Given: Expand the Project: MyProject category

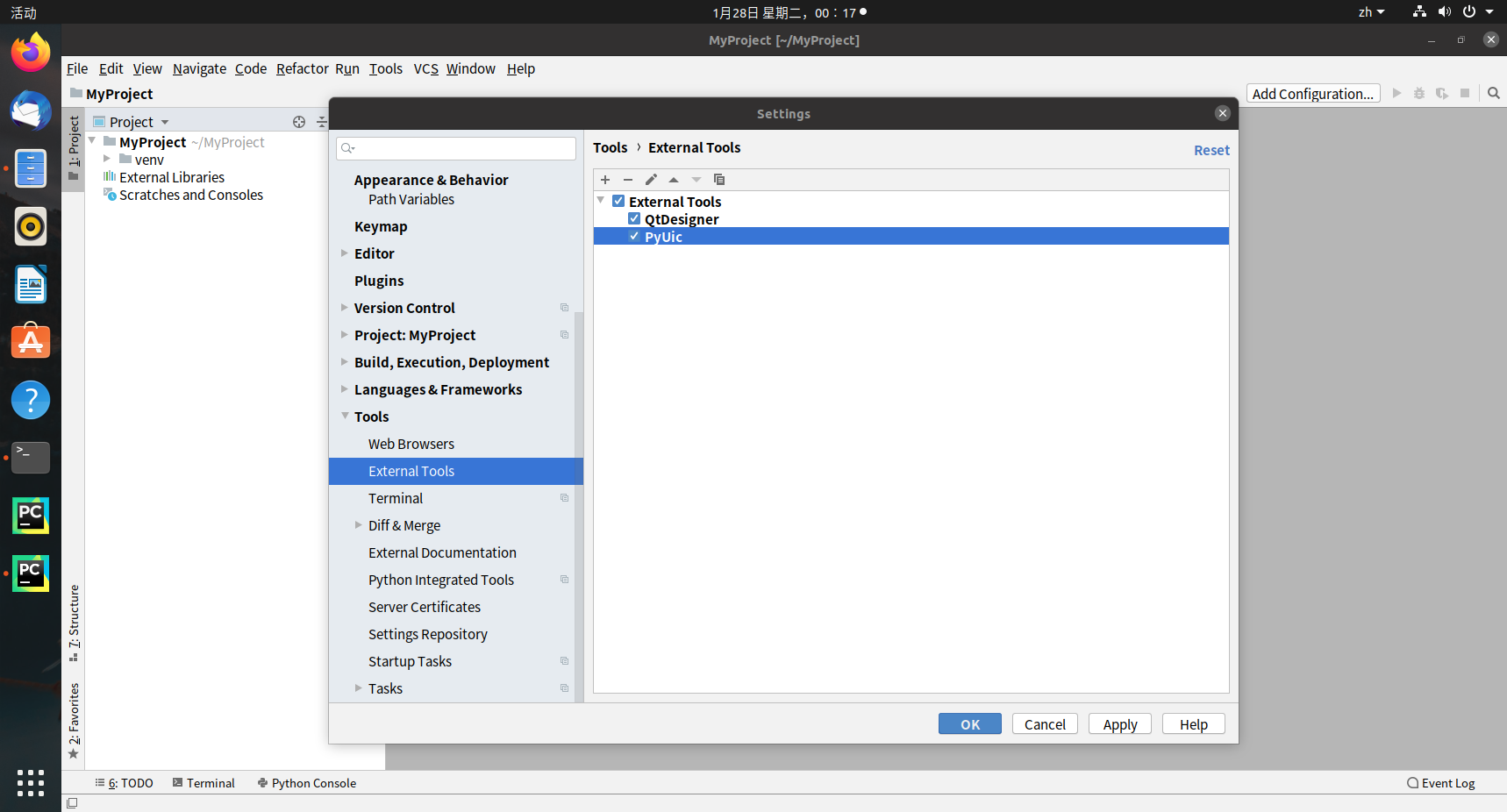Looking at the screenshot, I should tap(345, 334).
